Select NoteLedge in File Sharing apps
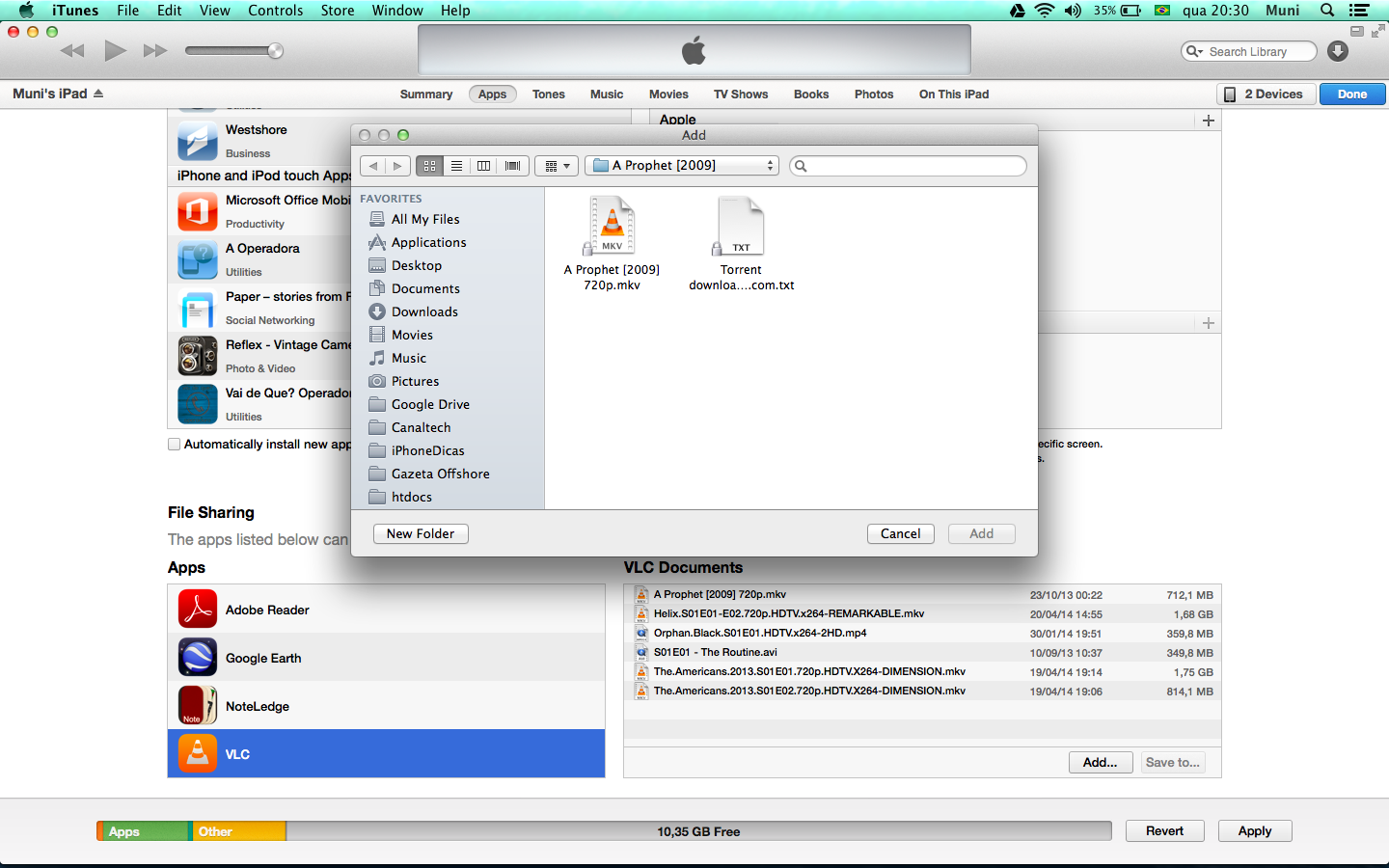The width and height of the screenshot is (1389, 868). 386,705
